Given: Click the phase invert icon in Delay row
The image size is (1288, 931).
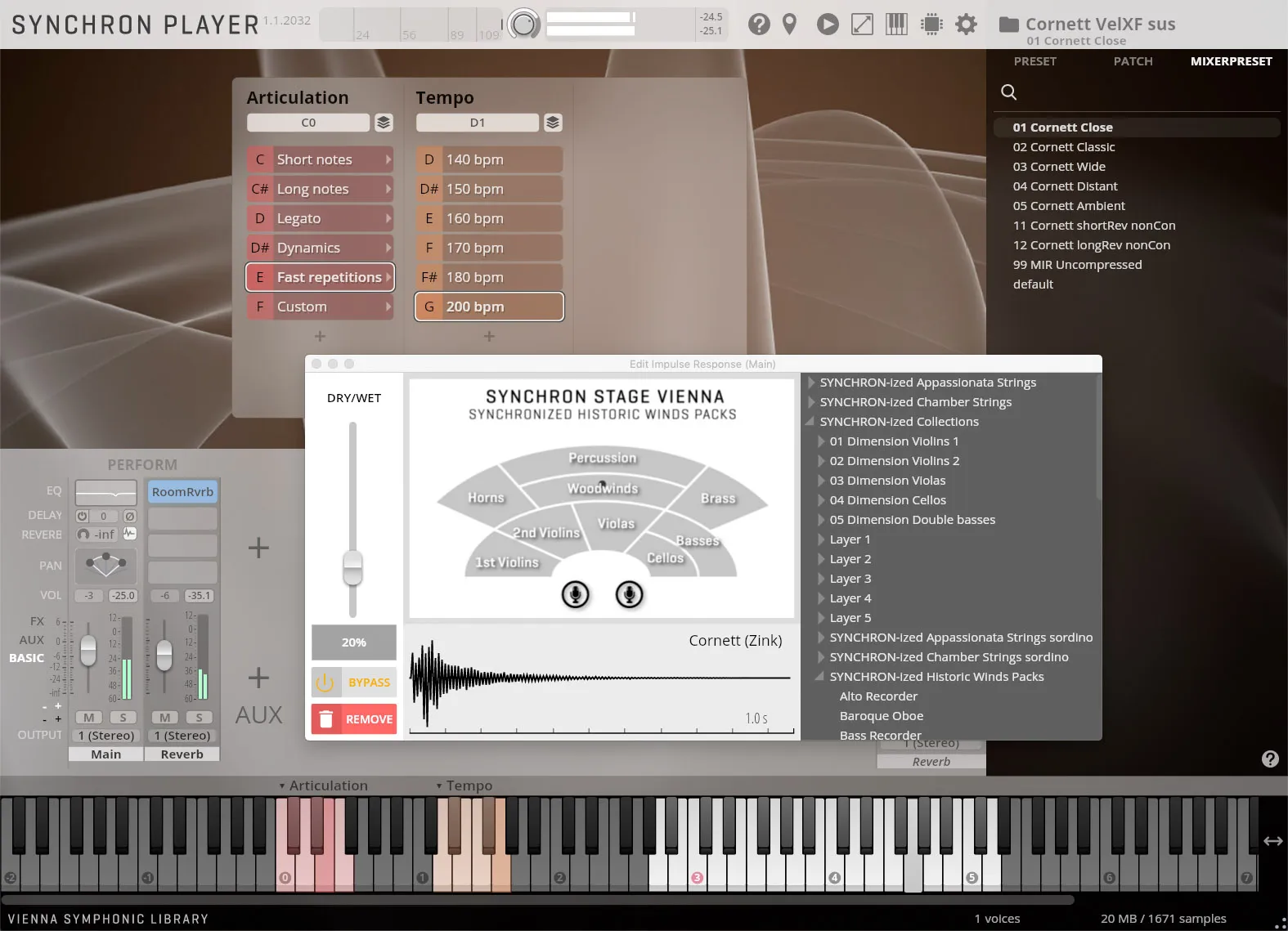Looking at the screenshot, I should 130,517.
